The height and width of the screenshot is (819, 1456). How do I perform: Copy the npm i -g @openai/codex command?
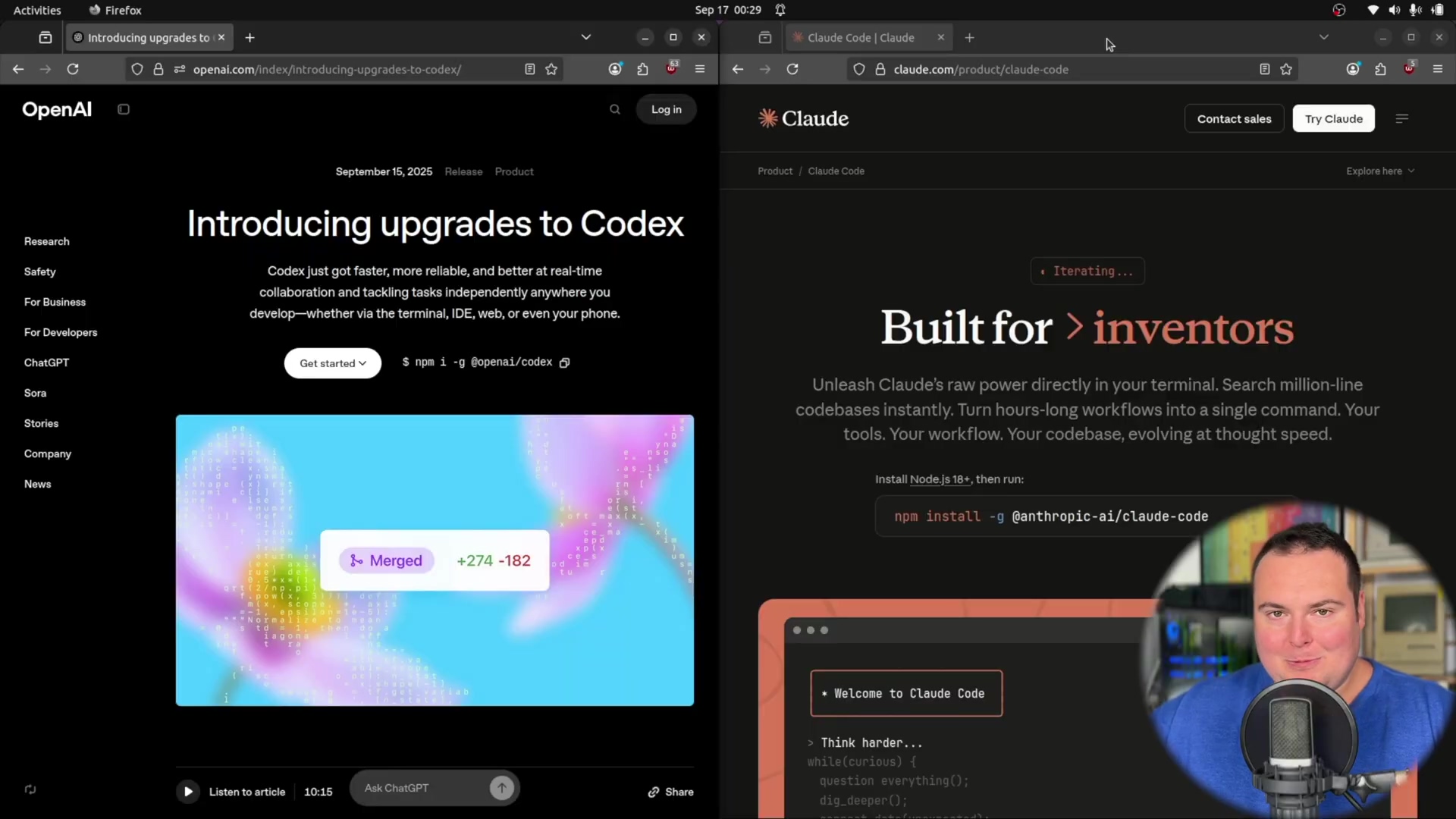[x=564, y=362]
